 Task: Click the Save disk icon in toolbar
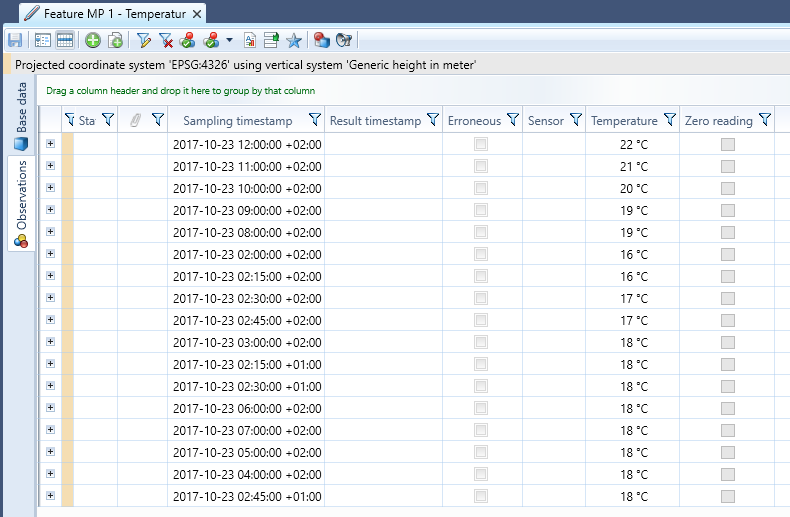tap(15, 40)
